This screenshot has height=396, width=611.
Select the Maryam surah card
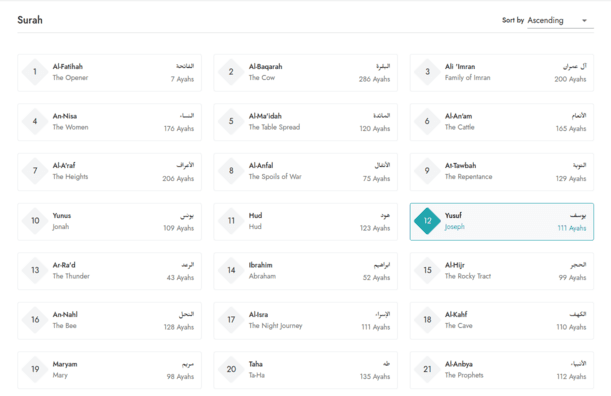[109, 370]
